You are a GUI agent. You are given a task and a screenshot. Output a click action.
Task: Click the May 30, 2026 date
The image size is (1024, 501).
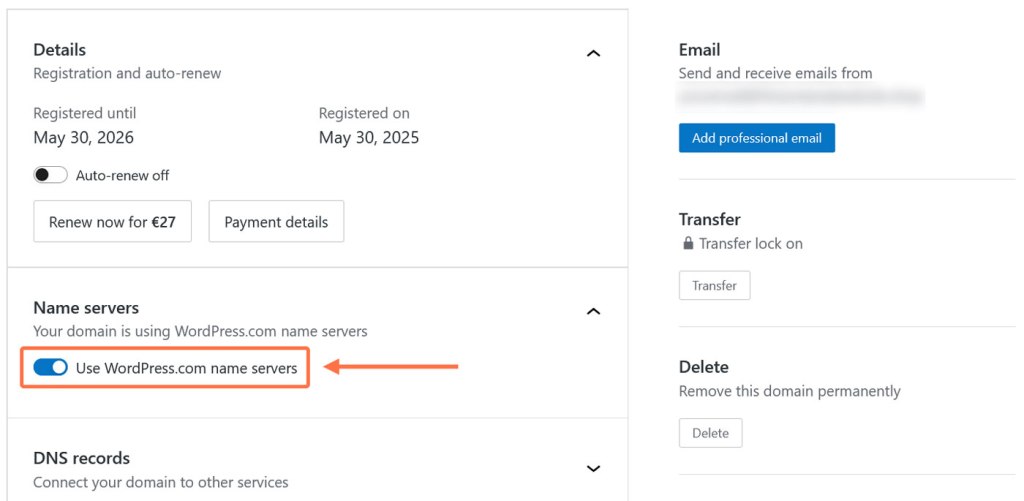84,138
